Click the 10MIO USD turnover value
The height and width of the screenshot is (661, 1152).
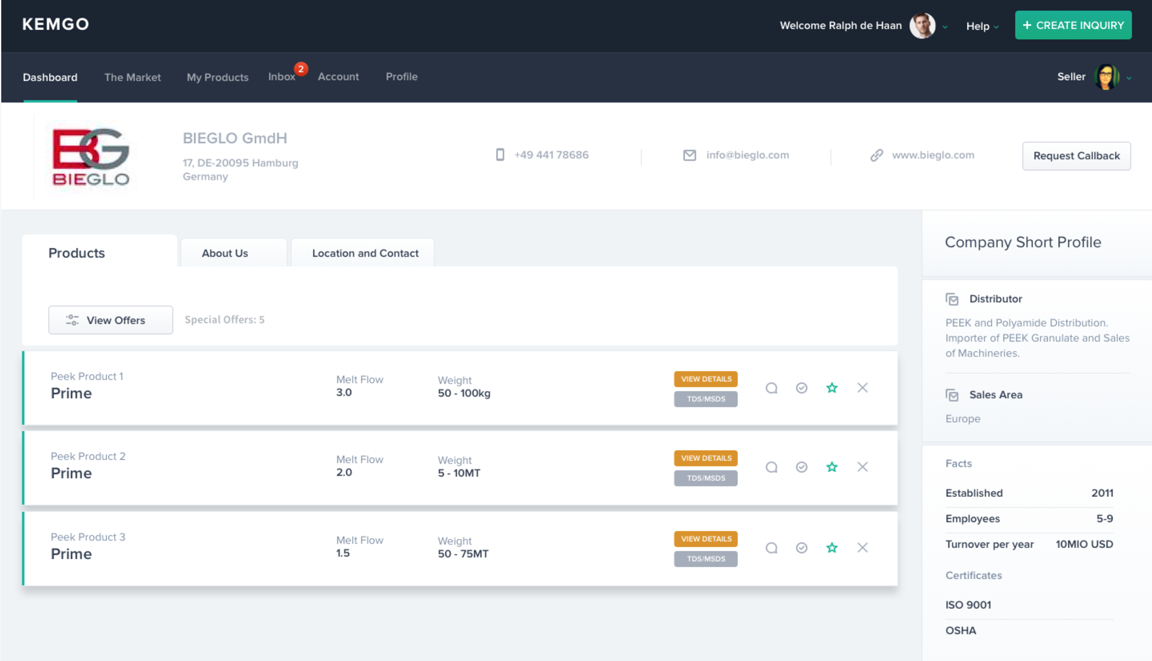1084,545
